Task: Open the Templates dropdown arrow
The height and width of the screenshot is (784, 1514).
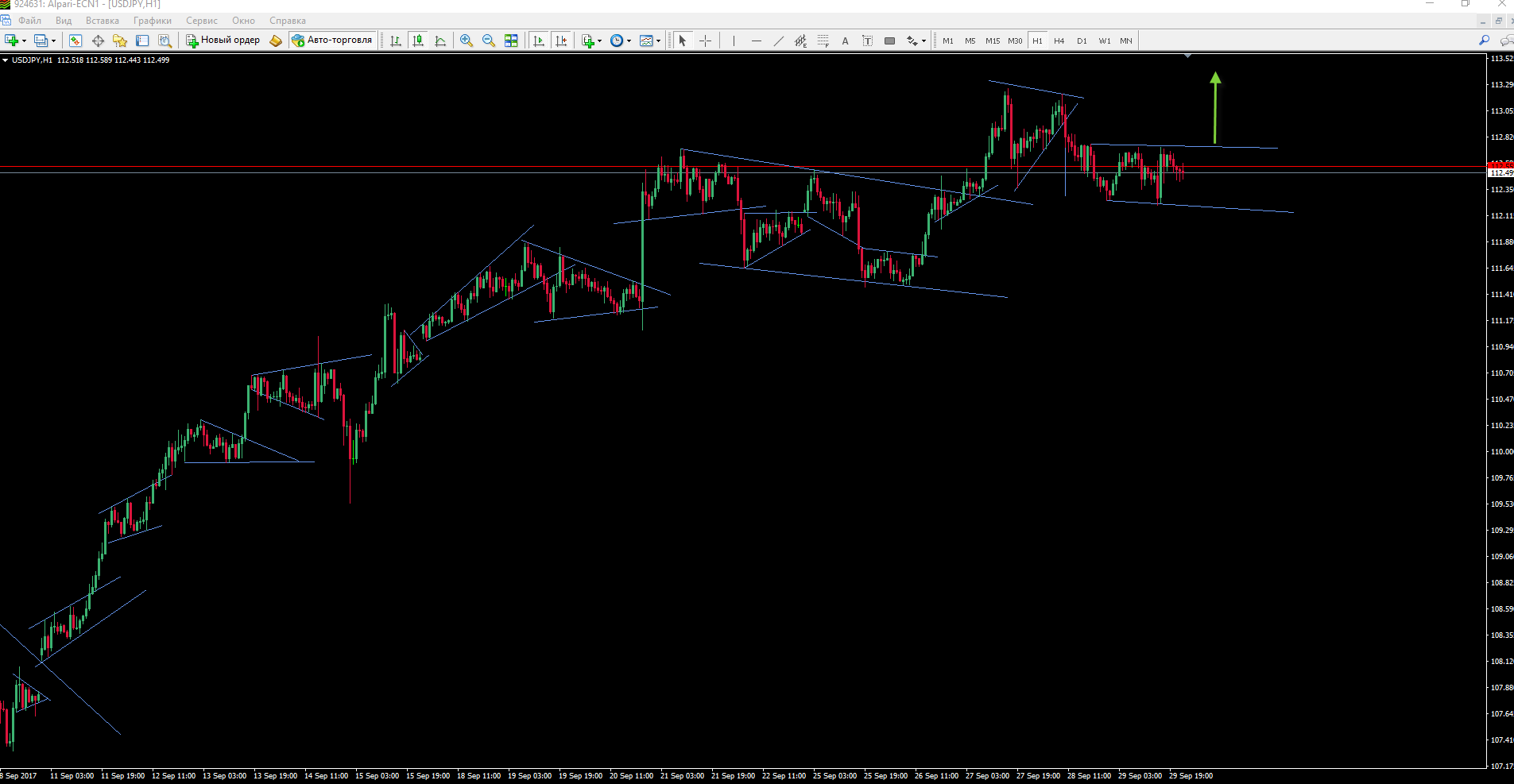Action: tap(659, 41)
